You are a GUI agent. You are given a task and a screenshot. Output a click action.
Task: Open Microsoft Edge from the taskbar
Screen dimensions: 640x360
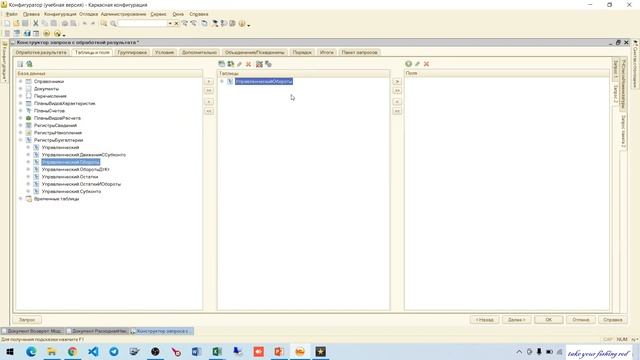pos(31,351)
